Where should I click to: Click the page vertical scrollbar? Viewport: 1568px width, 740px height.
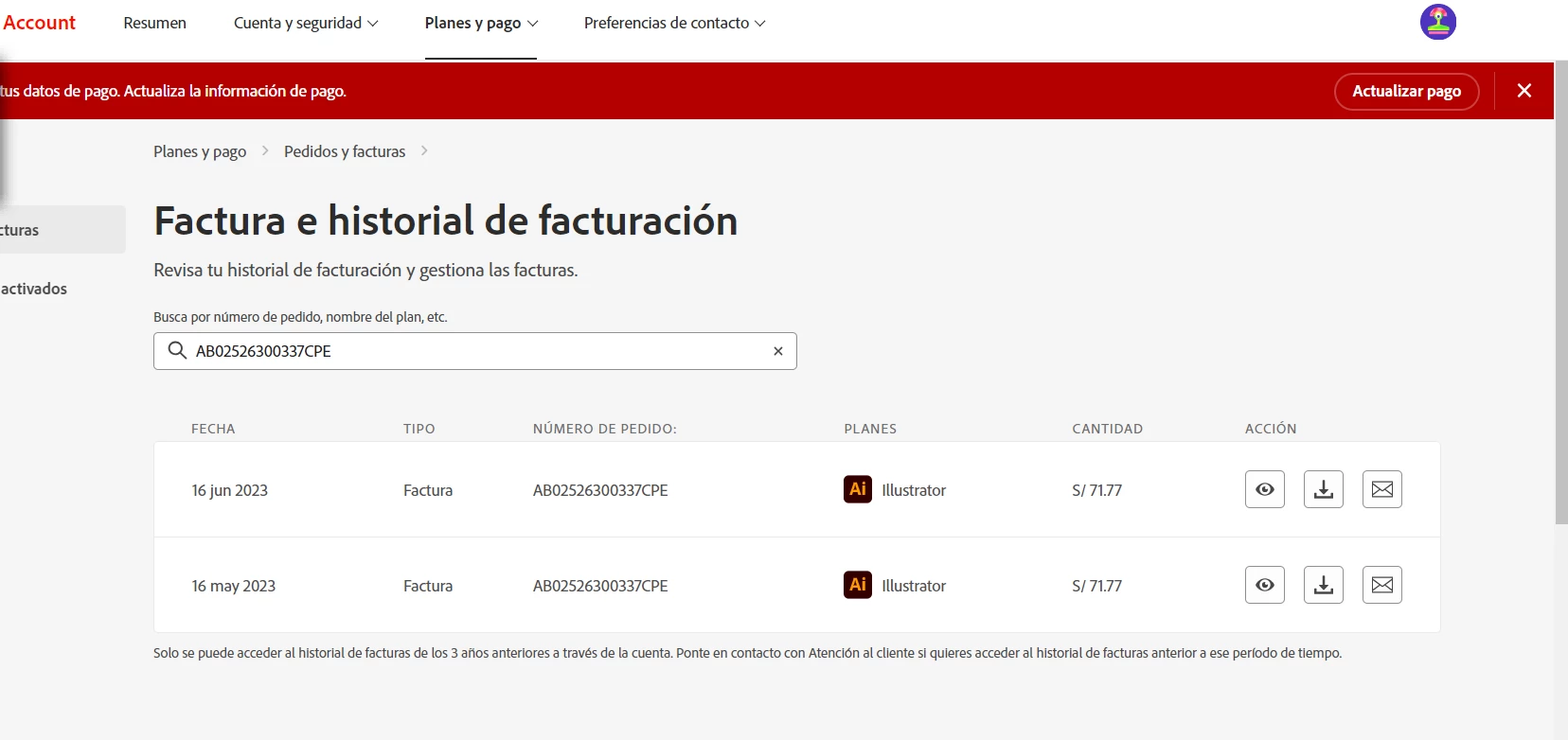coord(1561,291)
